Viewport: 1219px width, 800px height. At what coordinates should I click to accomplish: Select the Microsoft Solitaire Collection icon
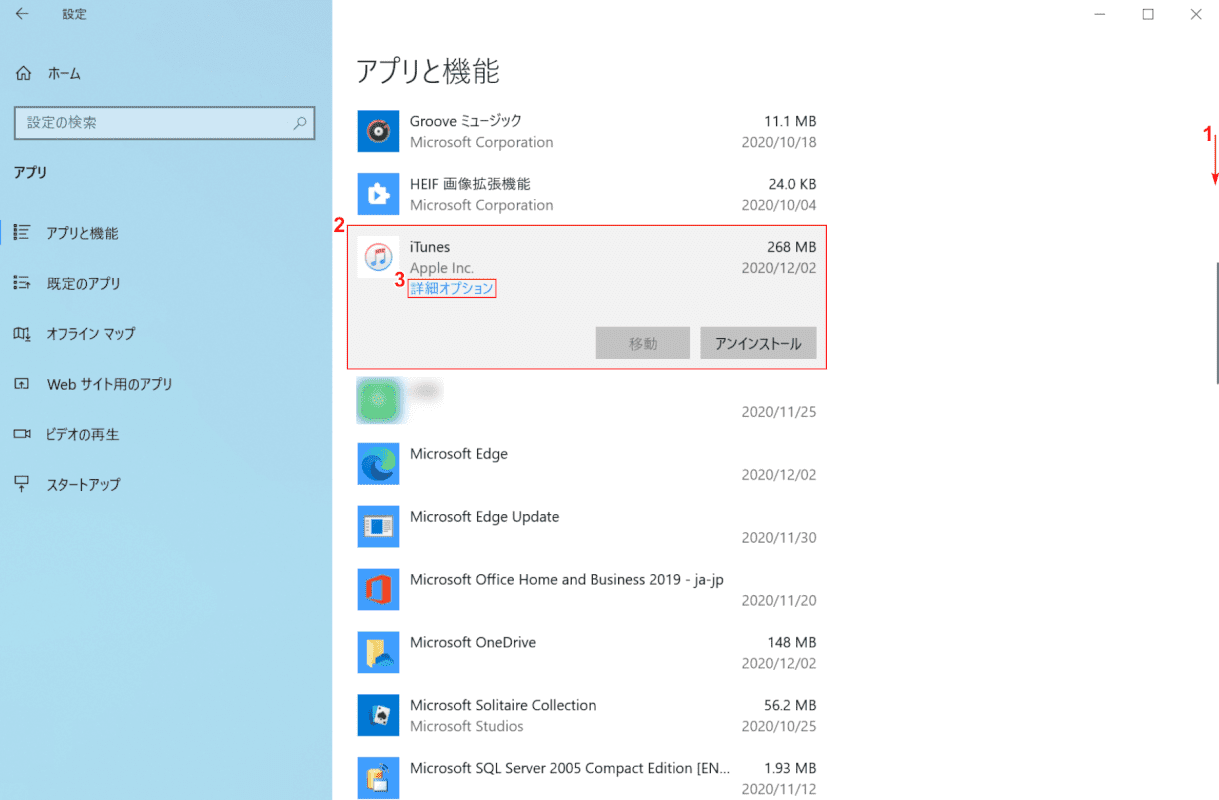click(378, 716)
